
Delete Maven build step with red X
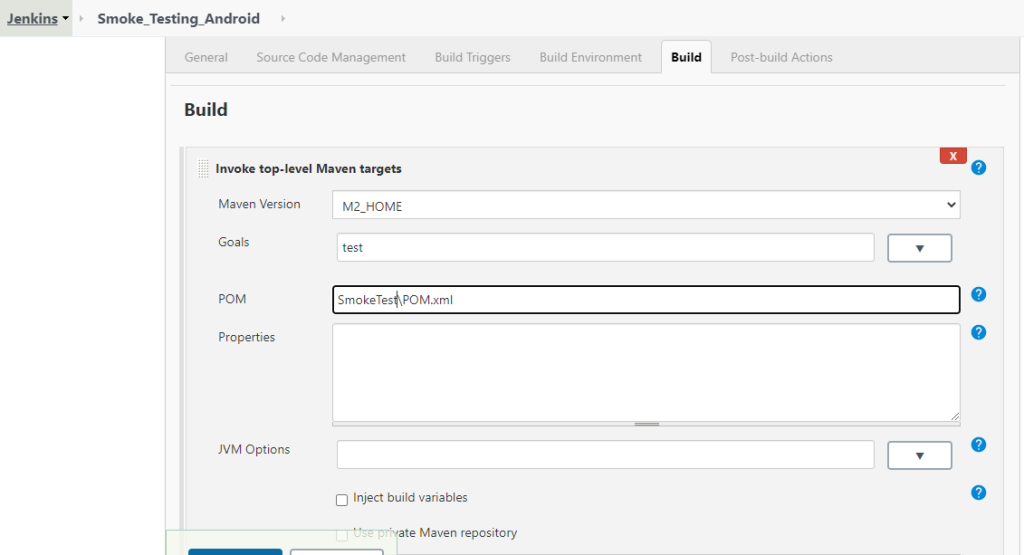953,156
